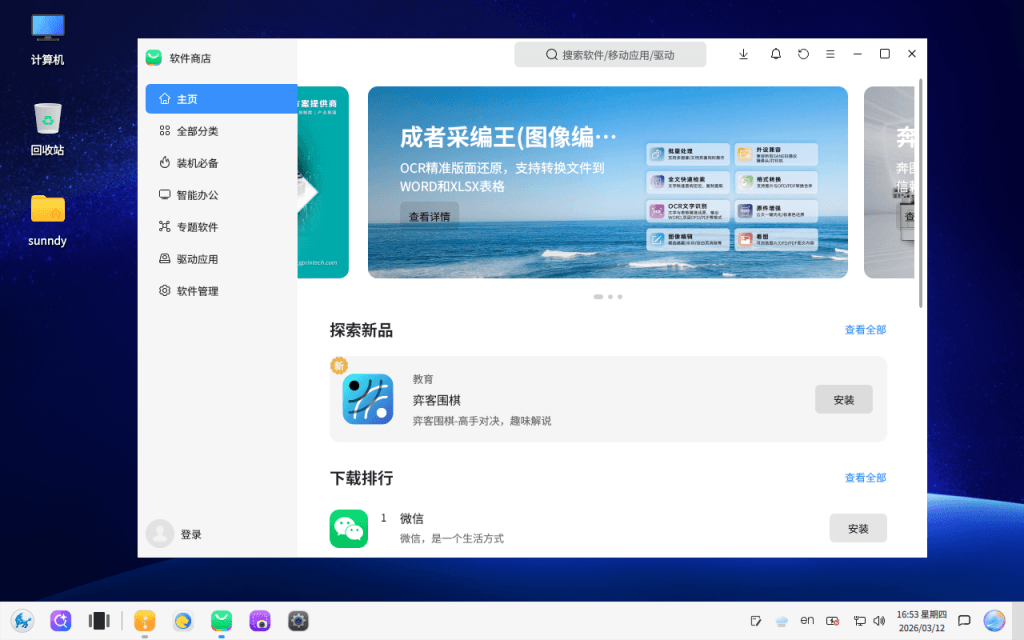The image size is (1024, 640).
Task: Click the battery tray icon
Action: pos(833,620)
